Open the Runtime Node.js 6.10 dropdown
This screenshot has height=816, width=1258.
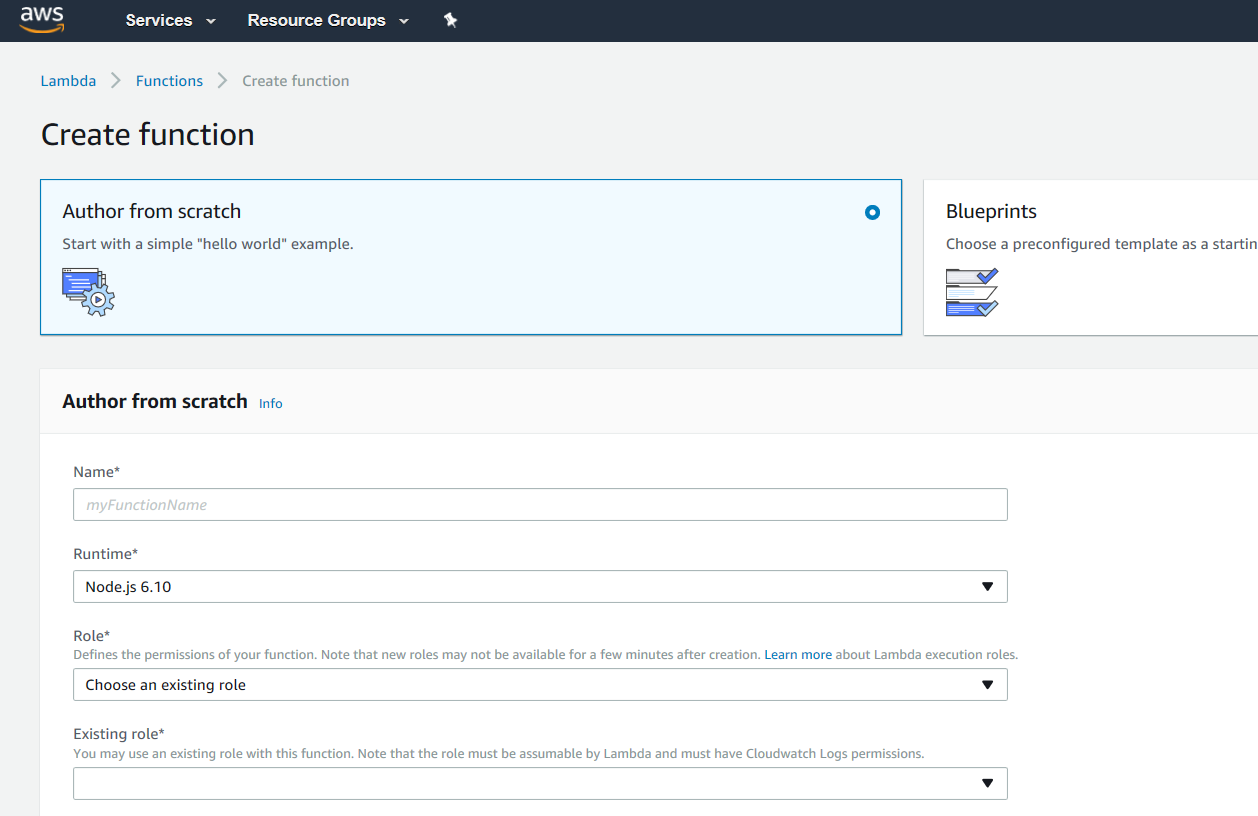pyautogui.click(x=540, y=587)
